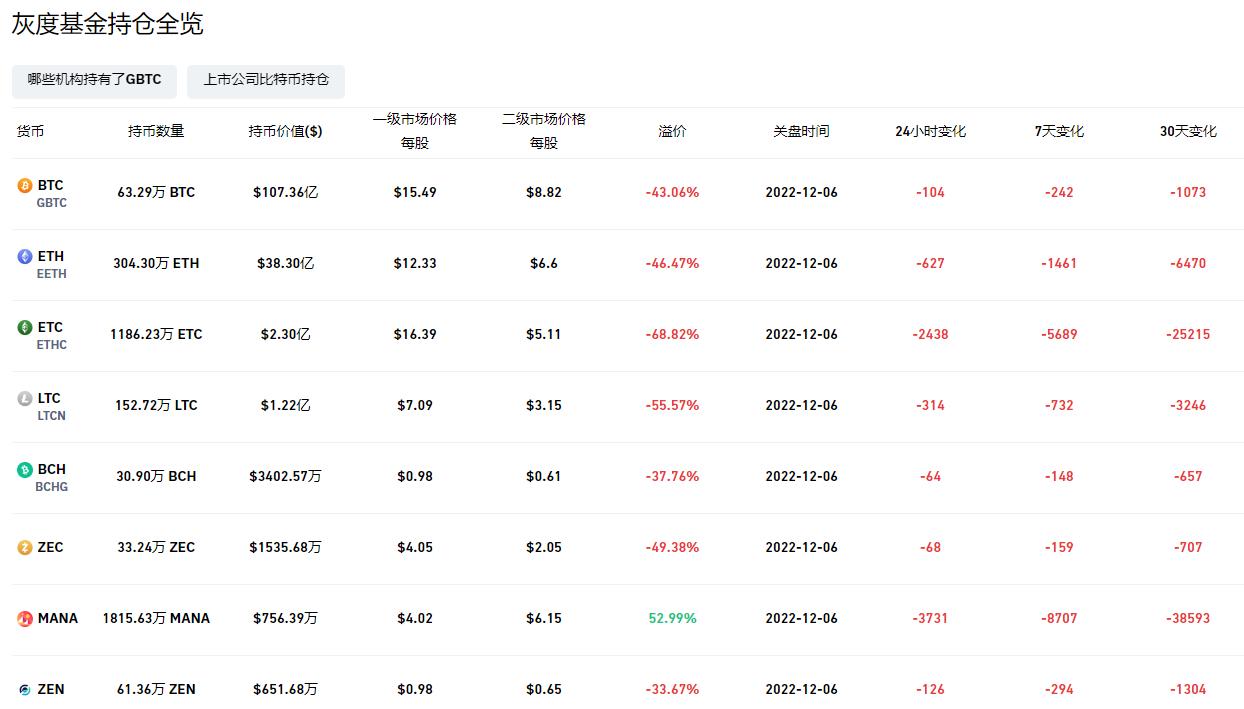Click holdings value '63.29万 BTC'
This screenshot has width=1244, height=709.
coord(156,192)
